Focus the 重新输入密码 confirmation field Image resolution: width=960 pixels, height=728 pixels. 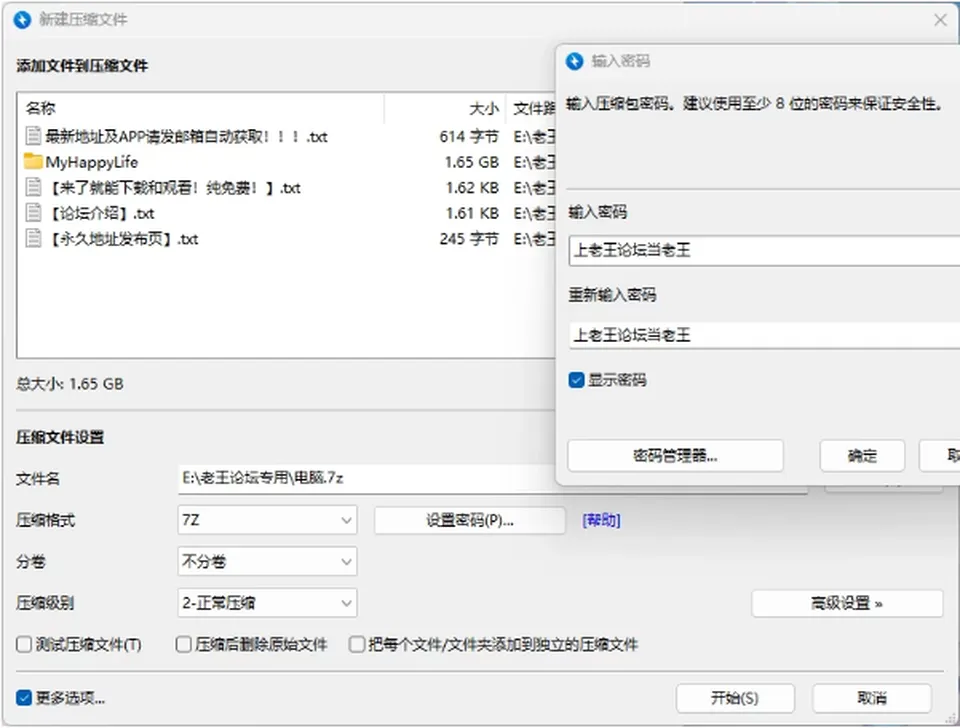(x=764, y=336)
